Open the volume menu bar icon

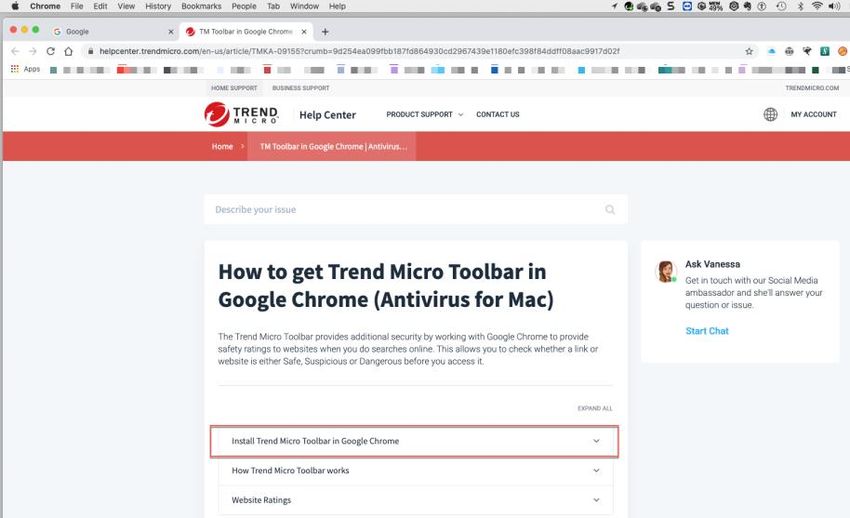(x=834, y=6)
